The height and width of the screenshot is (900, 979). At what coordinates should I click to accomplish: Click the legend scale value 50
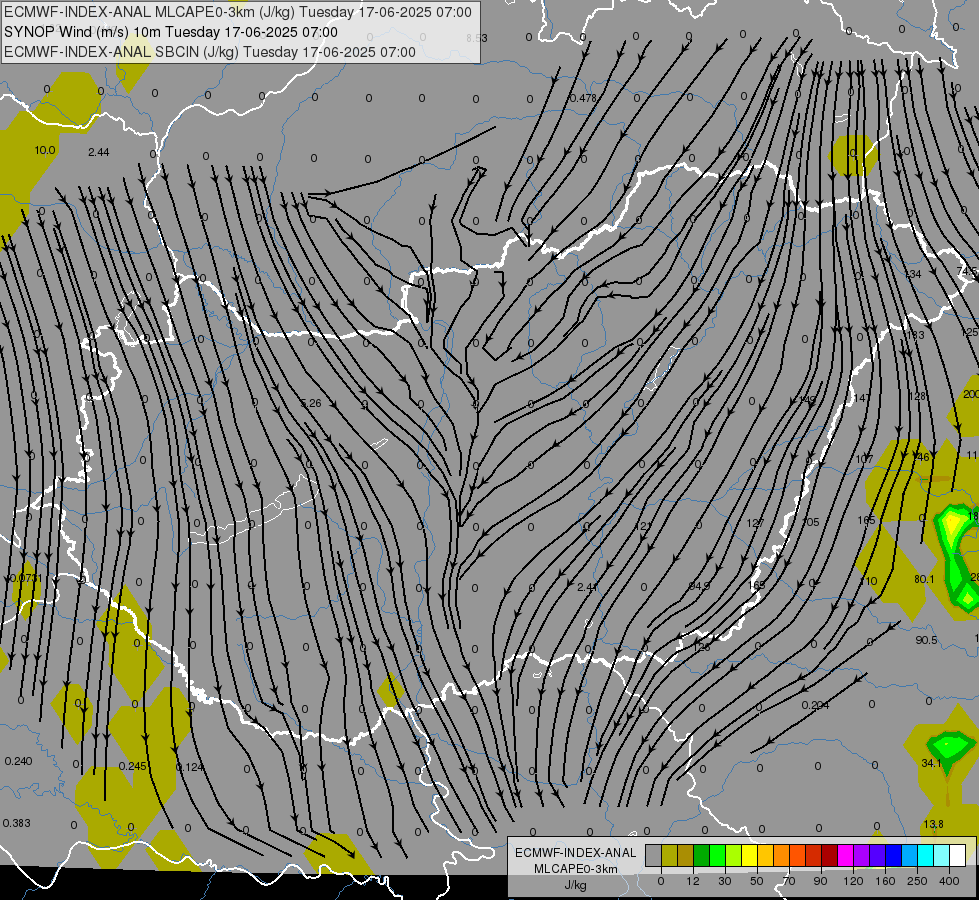coord(757,881)
